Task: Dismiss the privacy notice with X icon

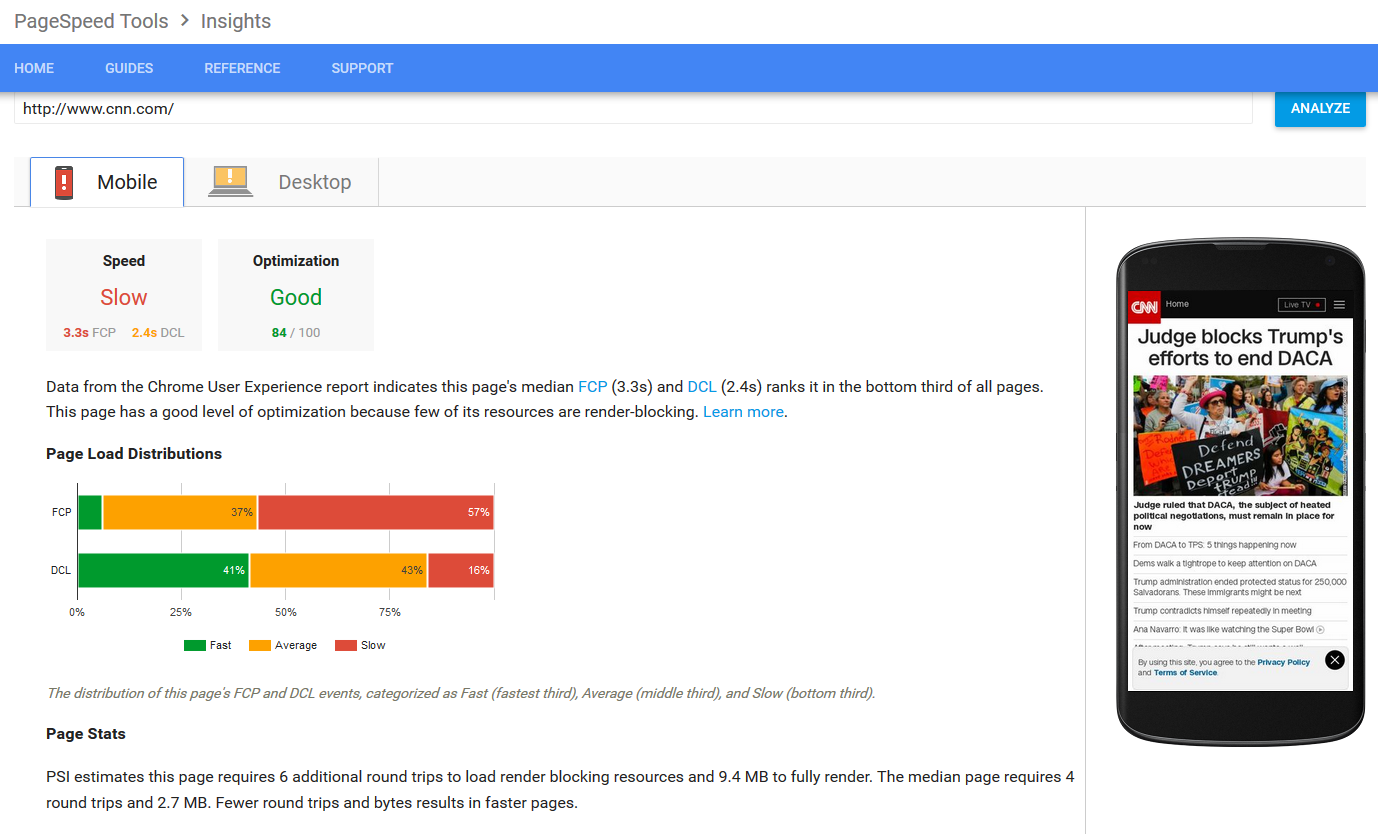Action: [1334, 660]
